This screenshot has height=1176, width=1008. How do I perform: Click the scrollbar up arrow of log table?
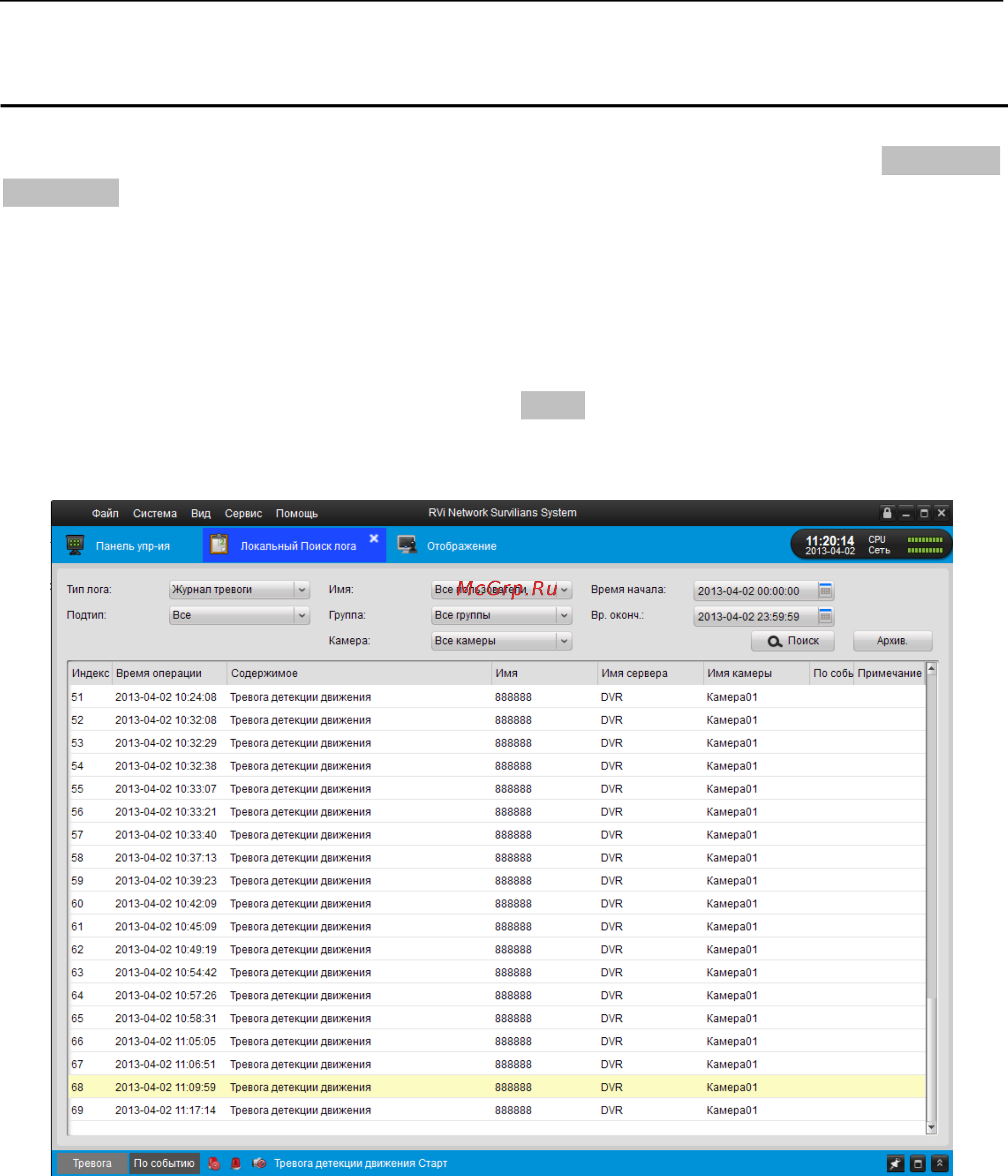click(x=931, y=669)
